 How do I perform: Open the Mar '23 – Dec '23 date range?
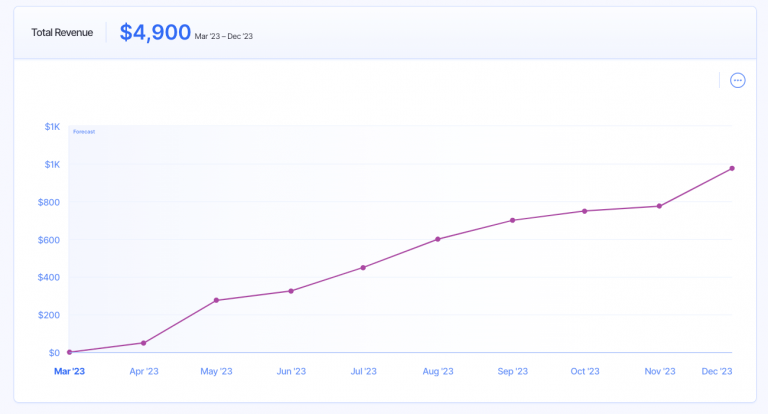[x=223, y=36]
